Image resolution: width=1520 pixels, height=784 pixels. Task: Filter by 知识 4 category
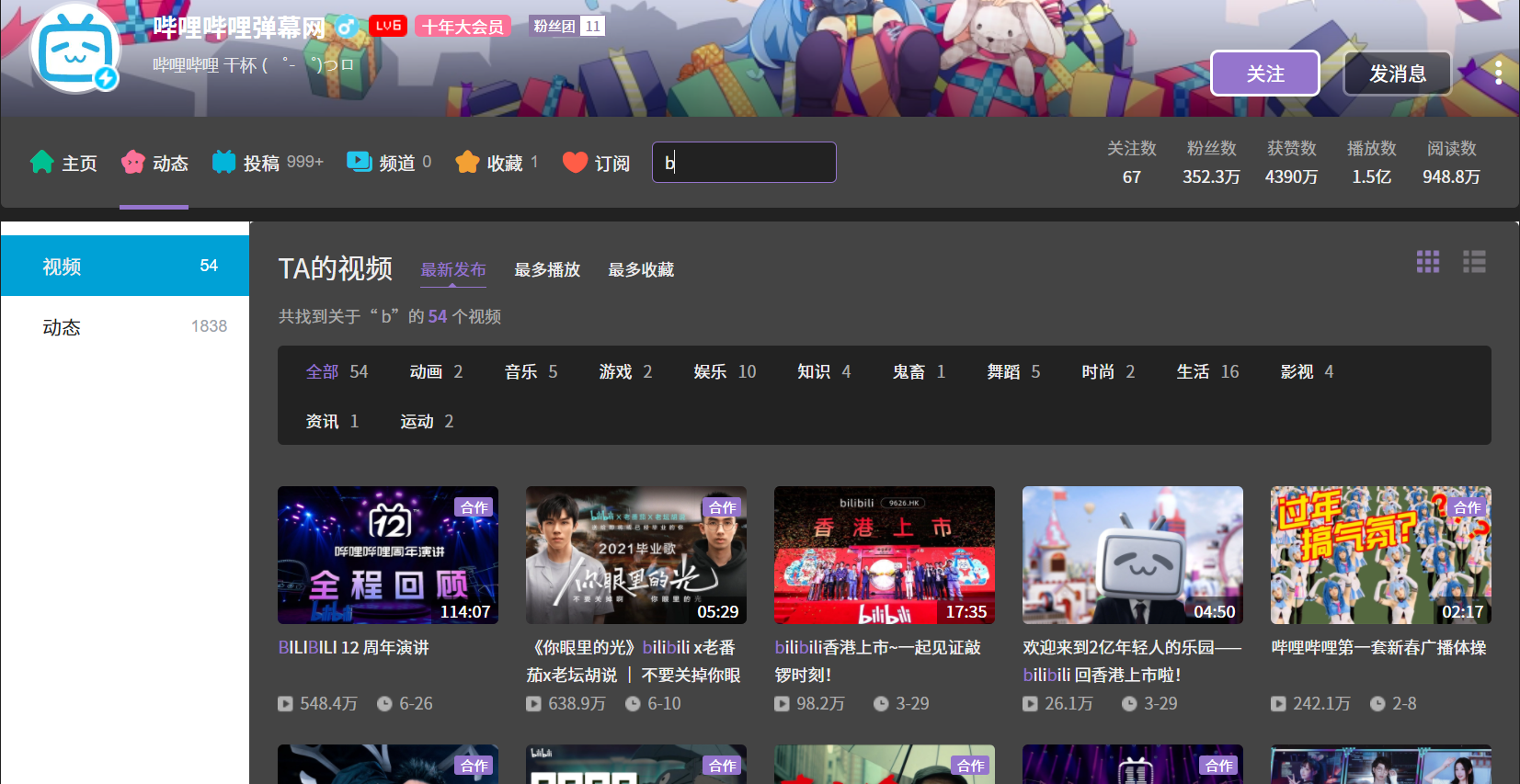(x=824, y=371)
